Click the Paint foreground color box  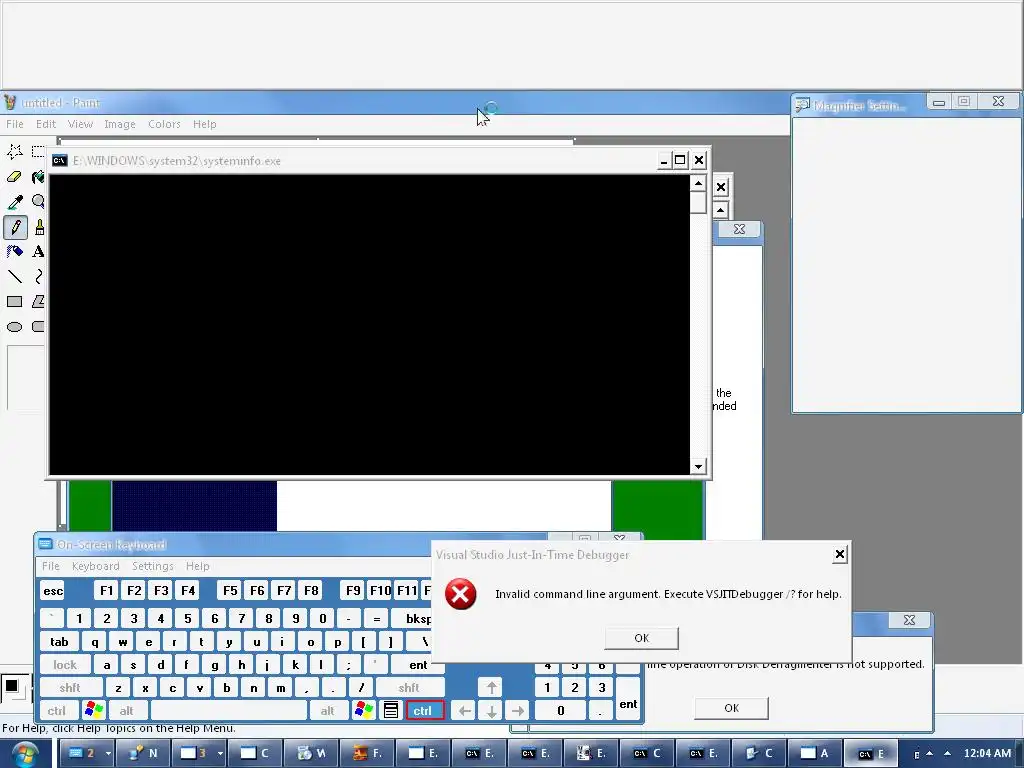pyautogui.click(x=12, y=686)
